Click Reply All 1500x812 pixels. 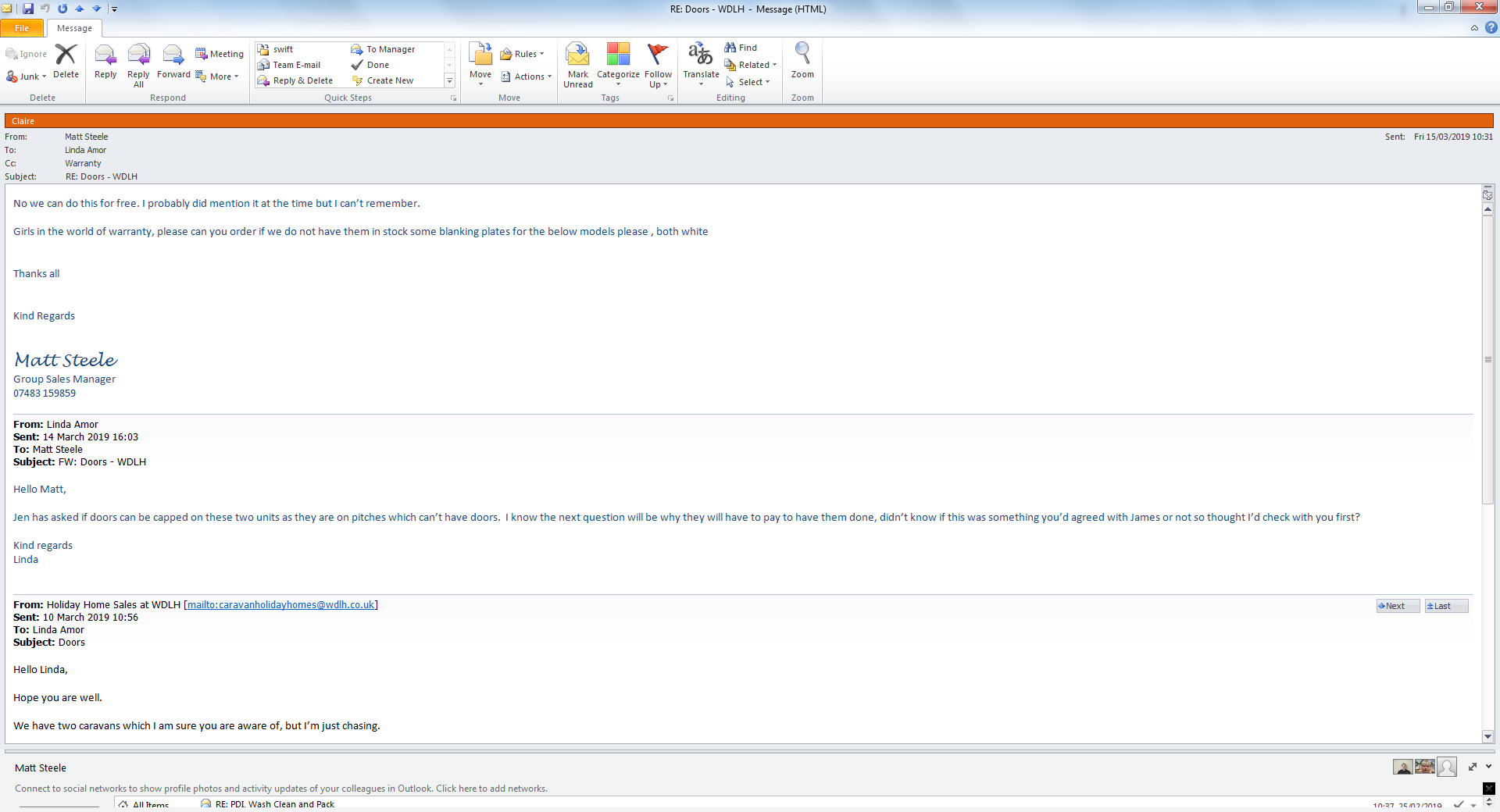tap(138, 66)
